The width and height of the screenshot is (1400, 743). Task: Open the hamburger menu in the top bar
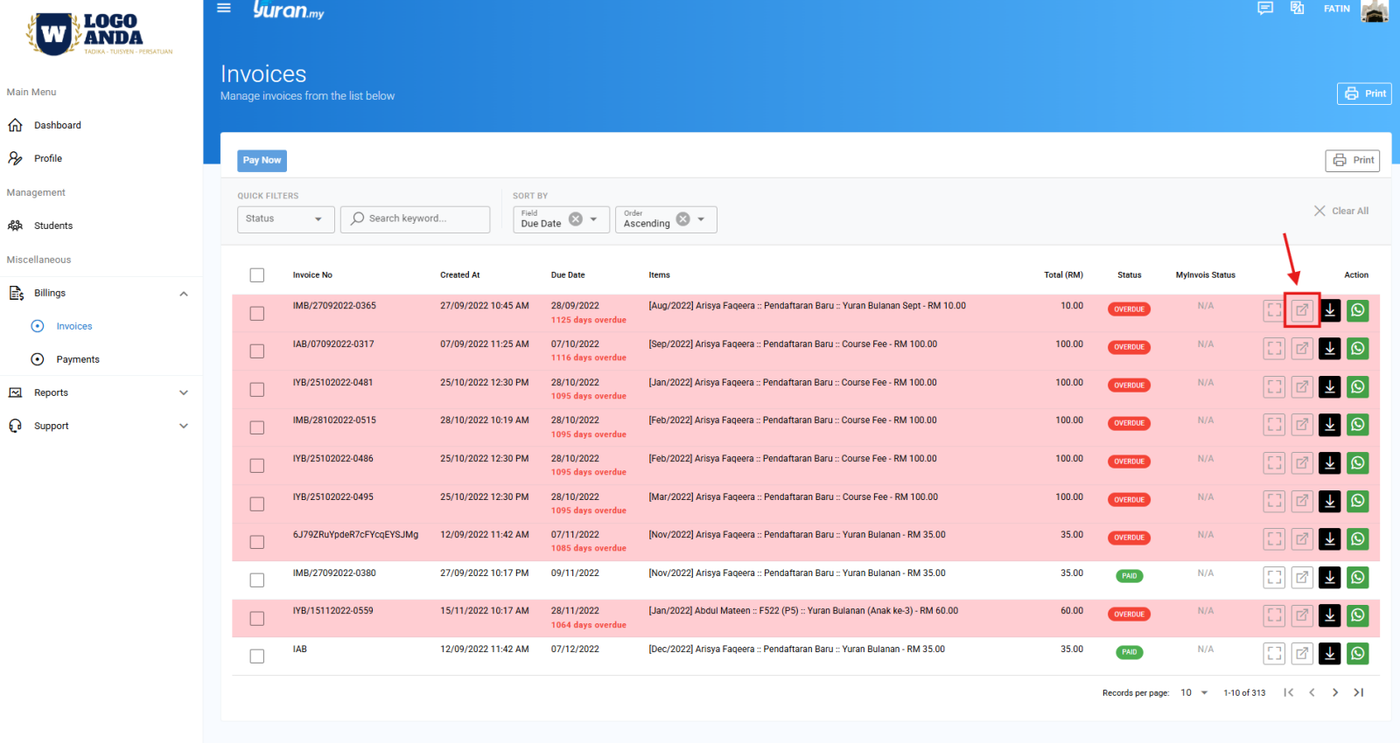224,9
